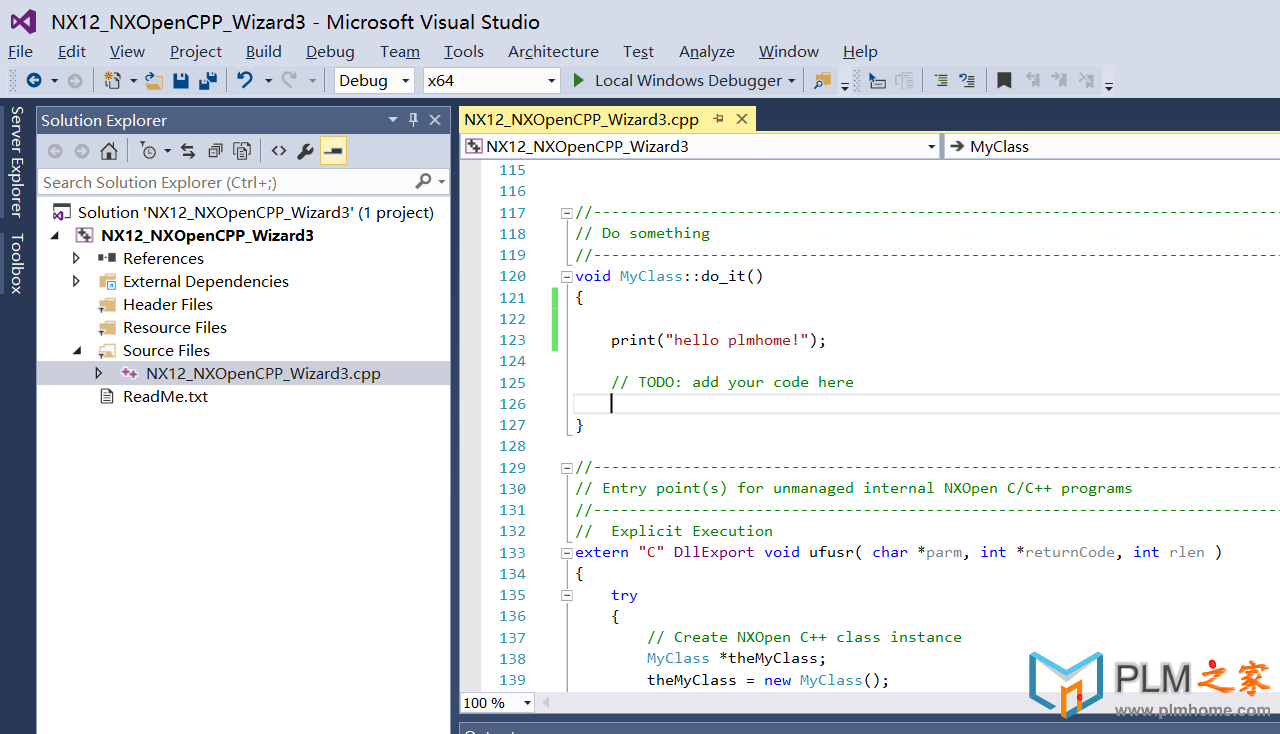Click the Save All toolbar icon
The width and height of the screenshot is (1280, 734).
(x=208, y=80)
